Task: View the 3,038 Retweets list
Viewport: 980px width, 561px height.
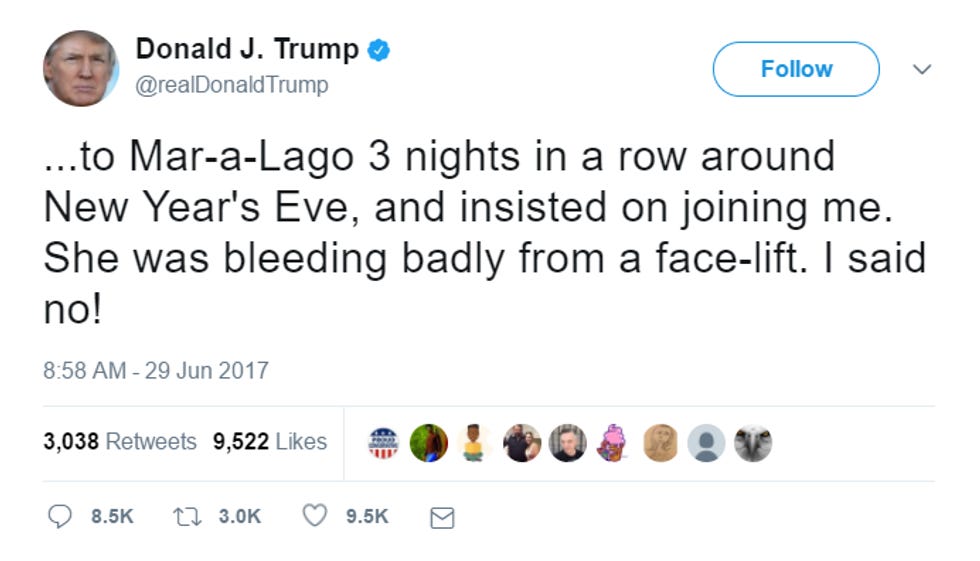Action: click(120, 441)
